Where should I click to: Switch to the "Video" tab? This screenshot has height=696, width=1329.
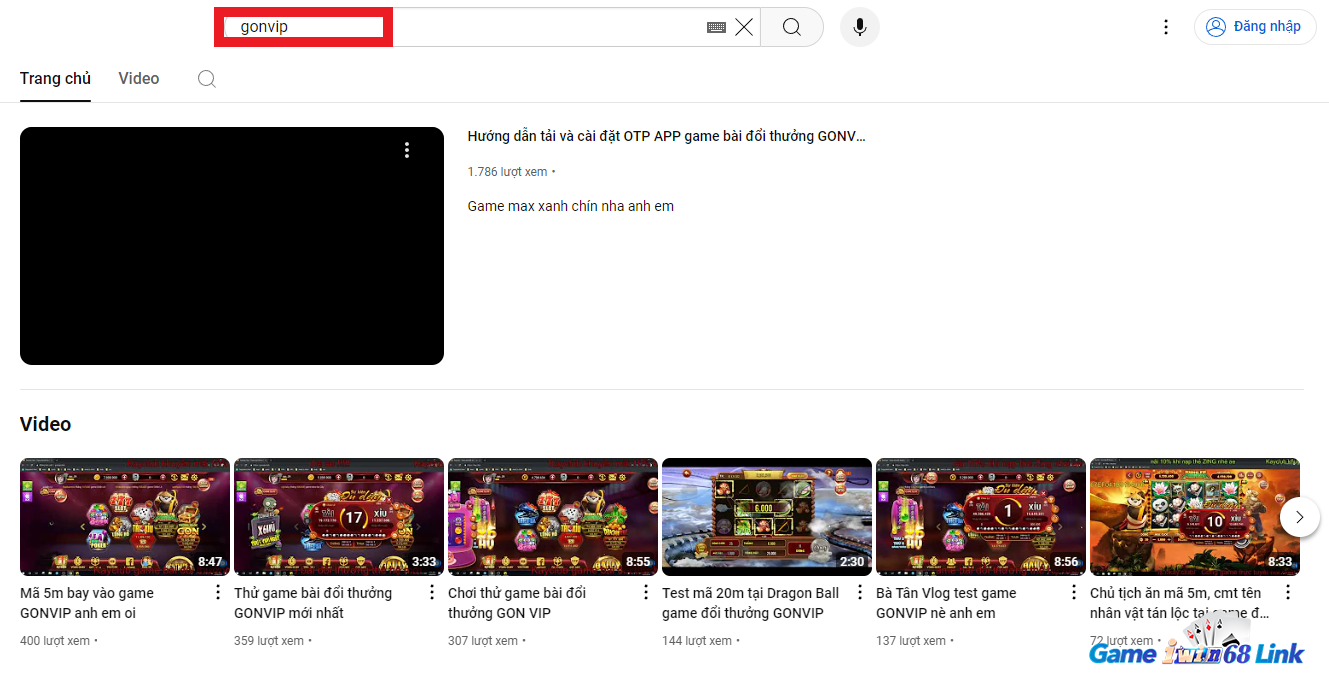point(138,78)
